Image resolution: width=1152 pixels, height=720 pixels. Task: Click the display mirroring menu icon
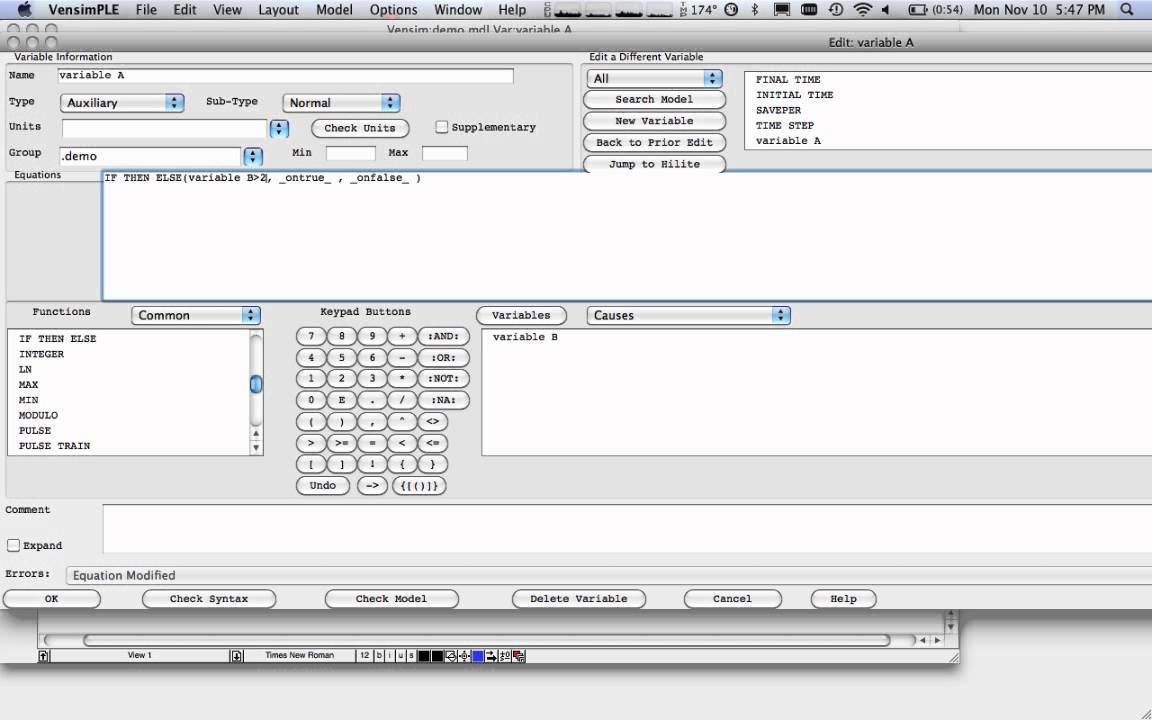coord(782,10)
